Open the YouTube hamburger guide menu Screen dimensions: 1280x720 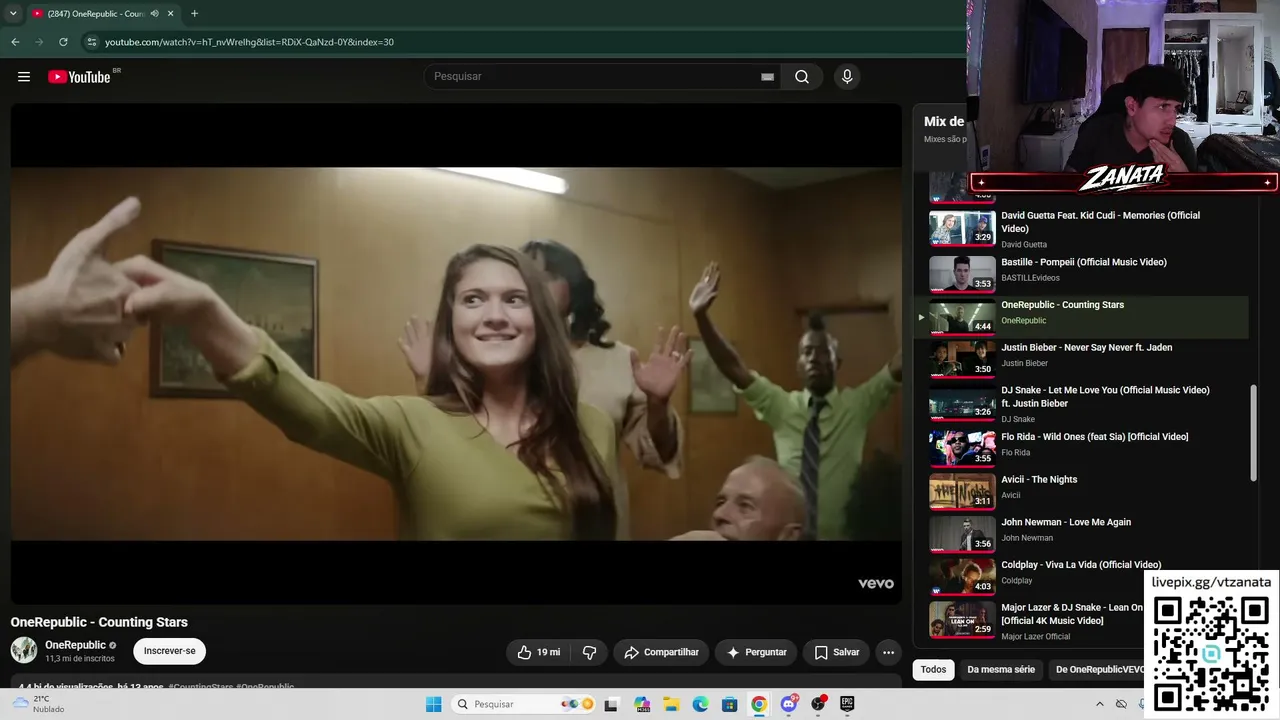coord(24,77)
